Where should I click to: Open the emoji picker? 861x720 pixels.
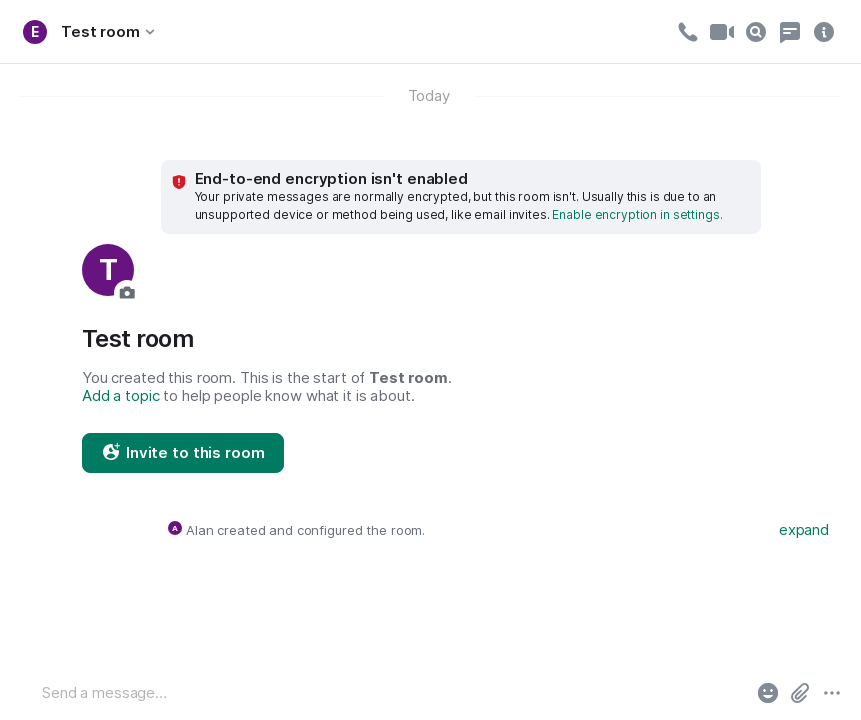point(768,693)
